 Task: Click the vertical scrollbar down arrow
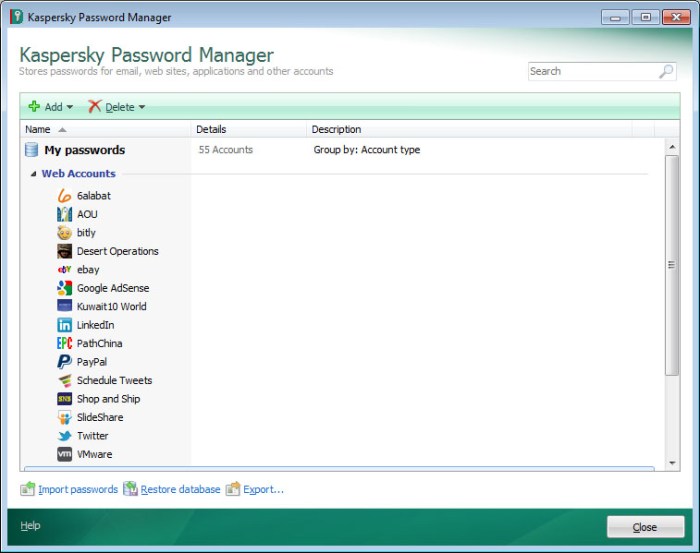[x=672, y=463]
